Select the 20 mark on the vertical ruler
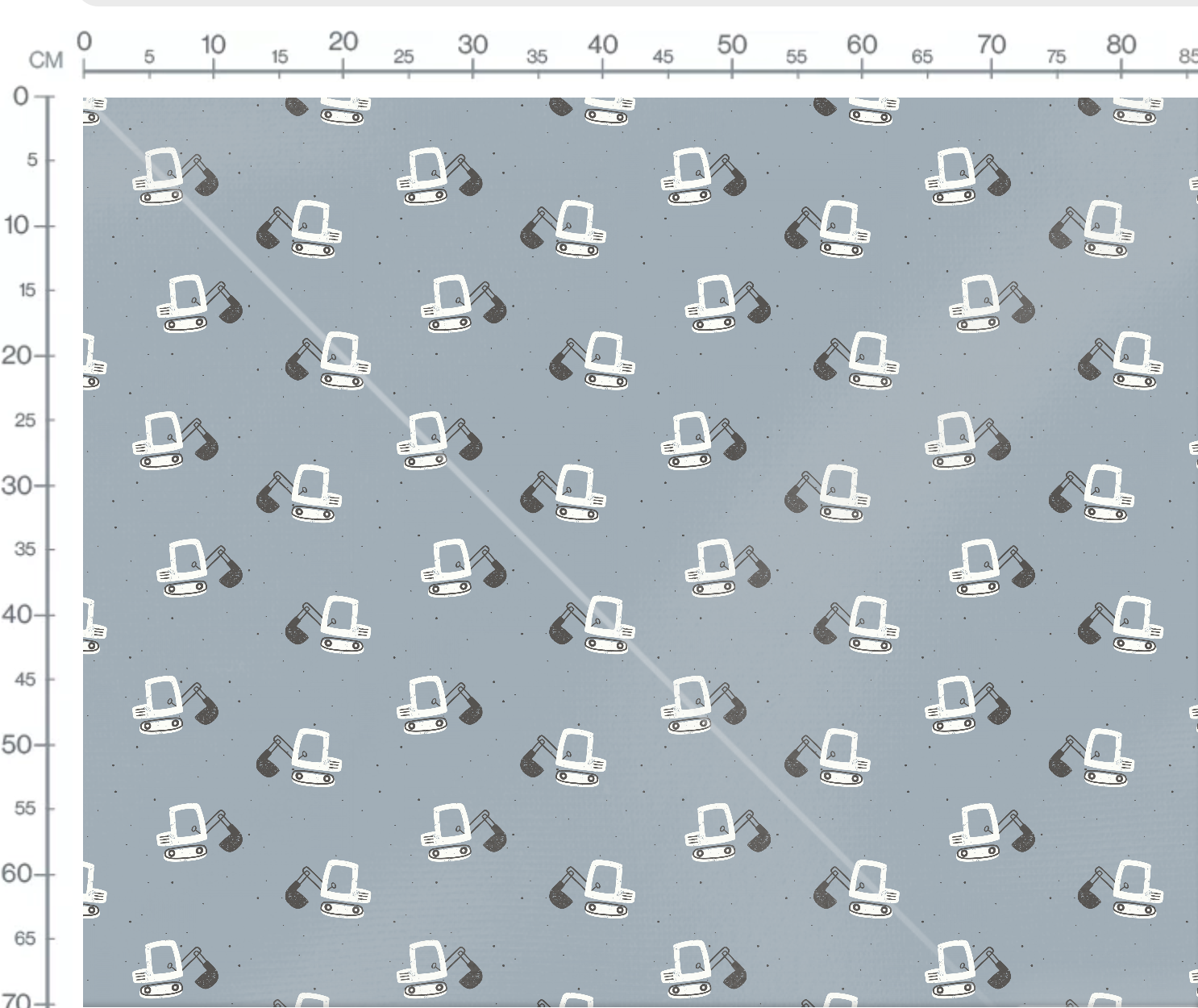The image size is (1198, 1008). click(16, 355)
